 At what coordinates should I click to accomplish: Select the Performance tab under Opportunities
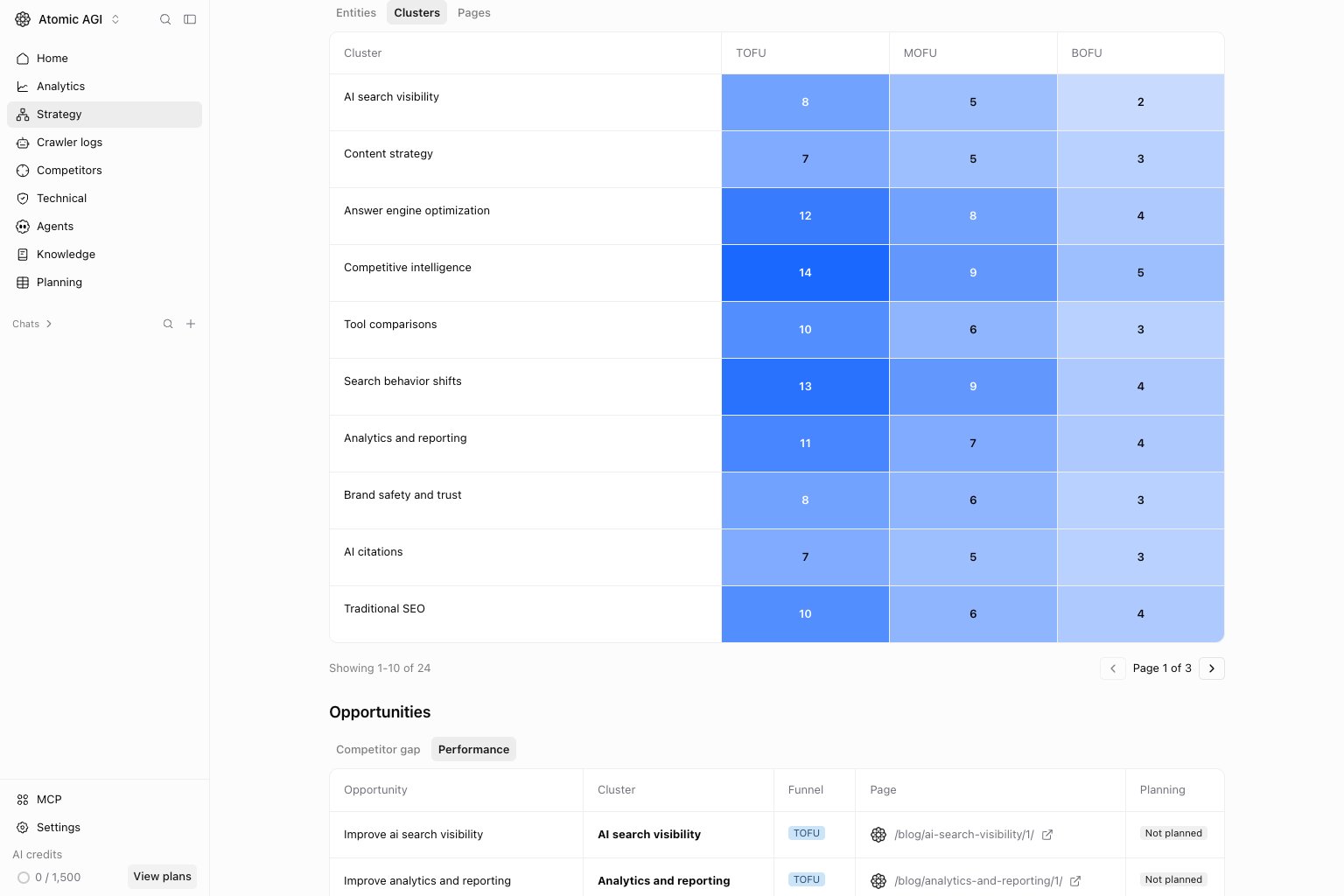tap(473, 750)
